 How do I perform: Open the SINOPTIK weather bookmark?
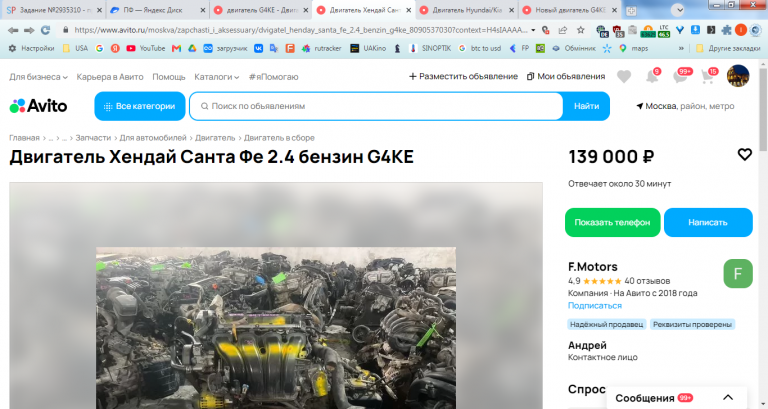(x=430, y=48)
